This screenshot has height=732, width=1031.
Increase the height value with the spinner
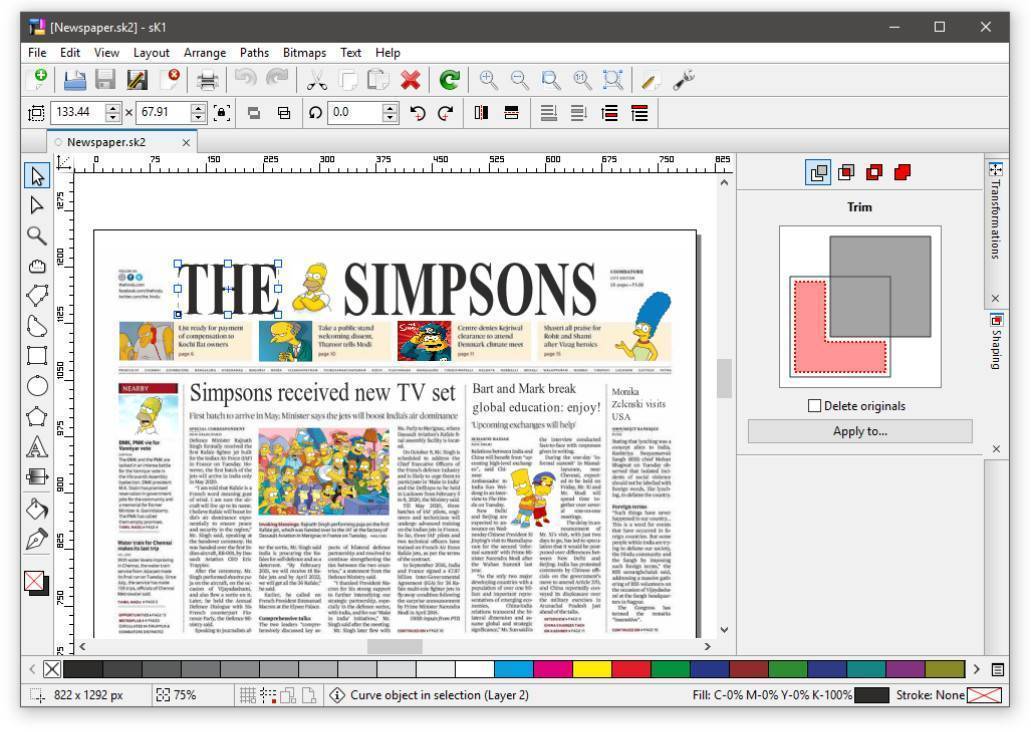coord(199,108)
